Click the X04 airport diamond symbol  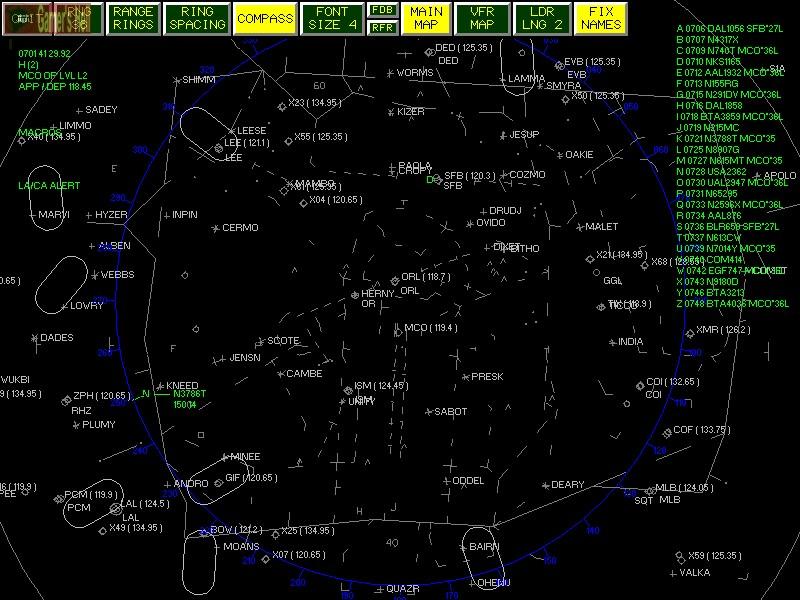(303, 203)
